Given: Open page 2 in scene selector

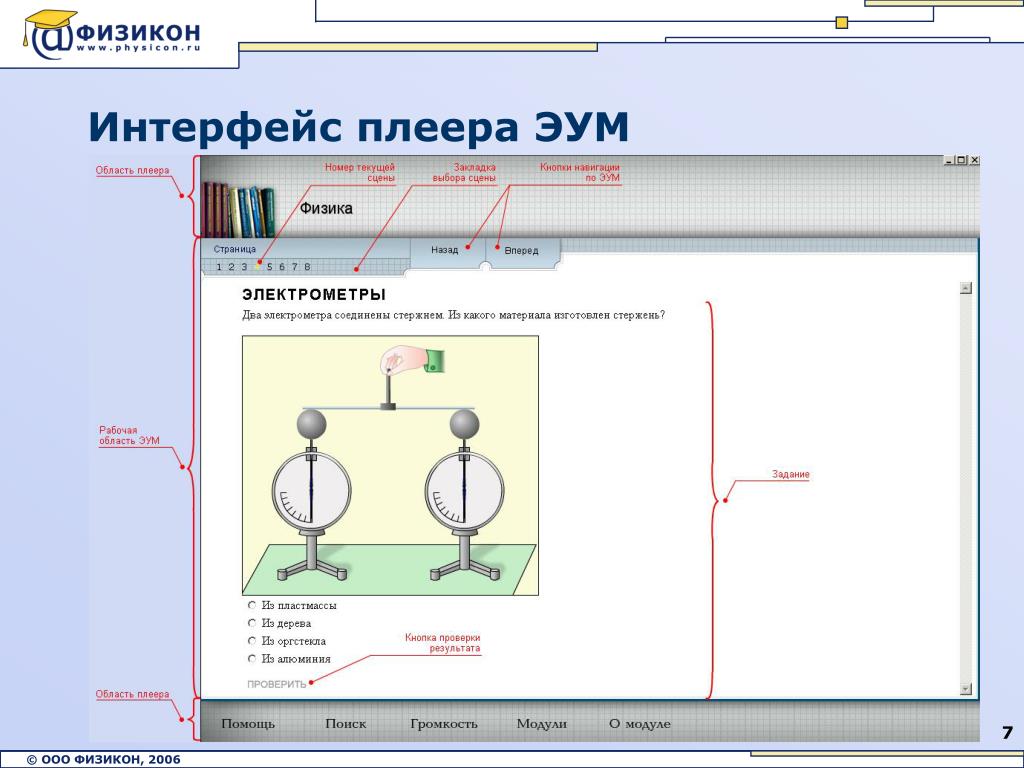Looking at the screenshot, I should coord(231,266).
